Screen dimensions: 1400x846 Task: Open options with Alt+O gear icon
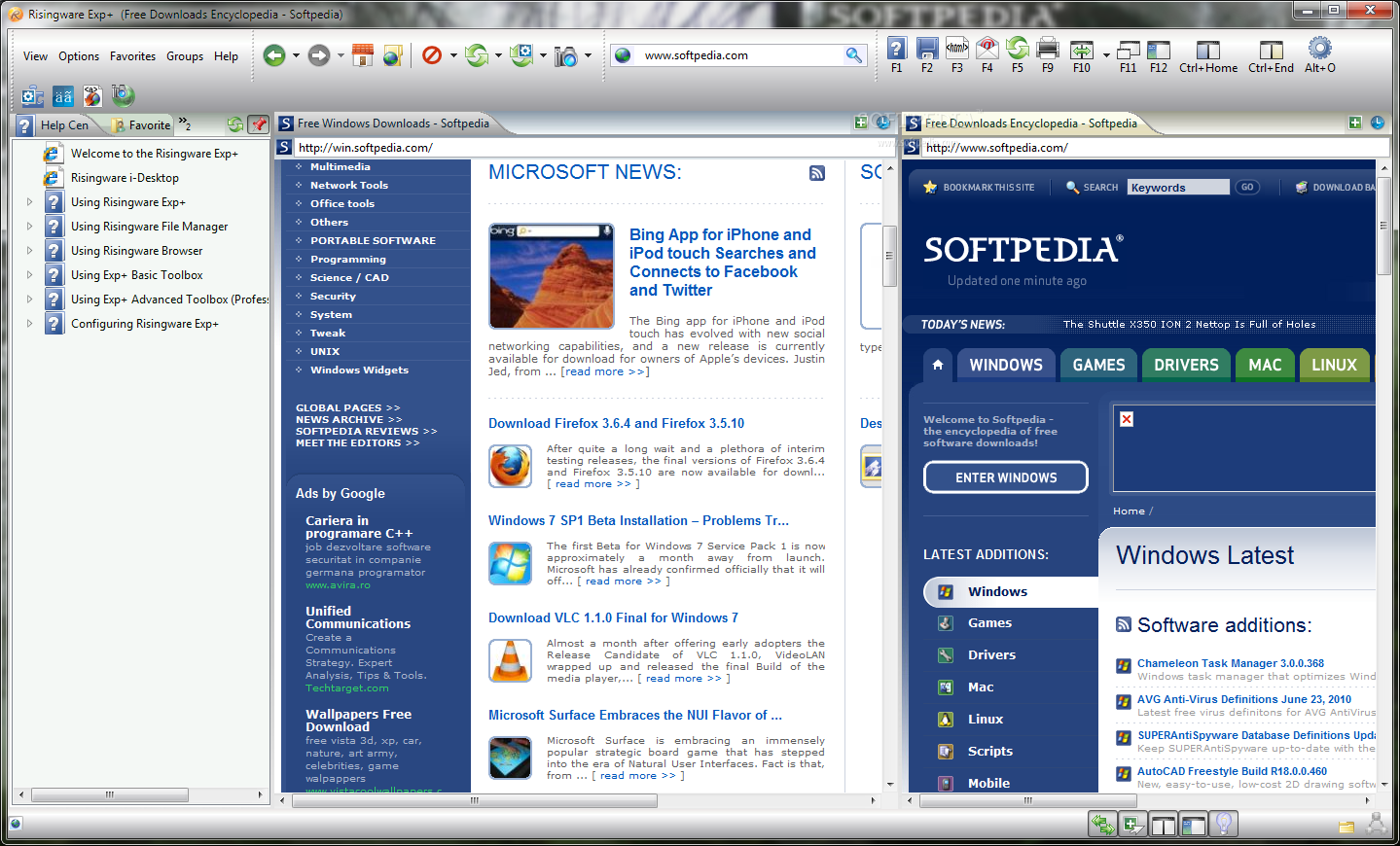1320,48
